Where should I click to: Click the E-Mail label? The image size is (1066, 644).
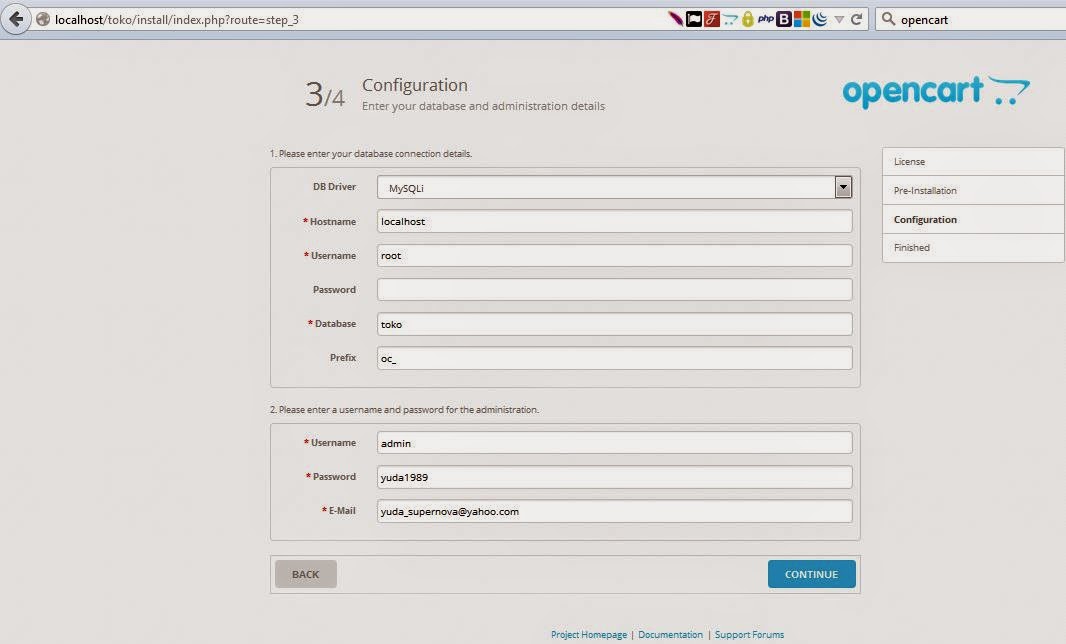[x=339, y=510]
